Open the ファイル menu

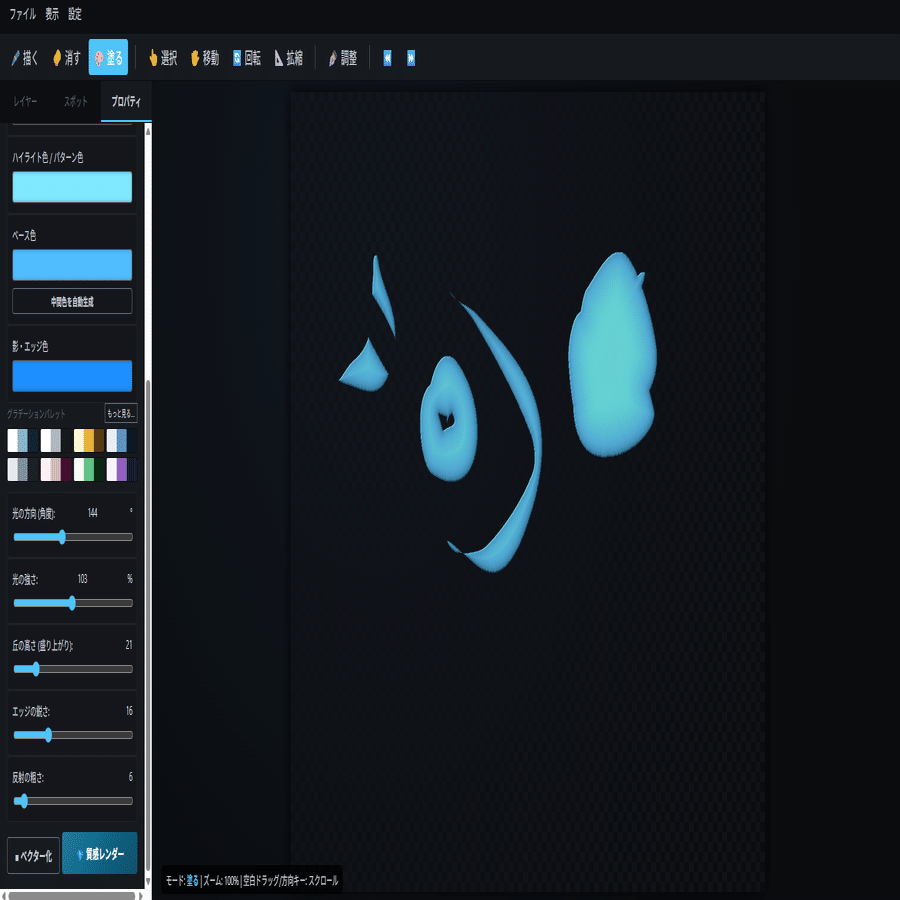coord(23,14)
